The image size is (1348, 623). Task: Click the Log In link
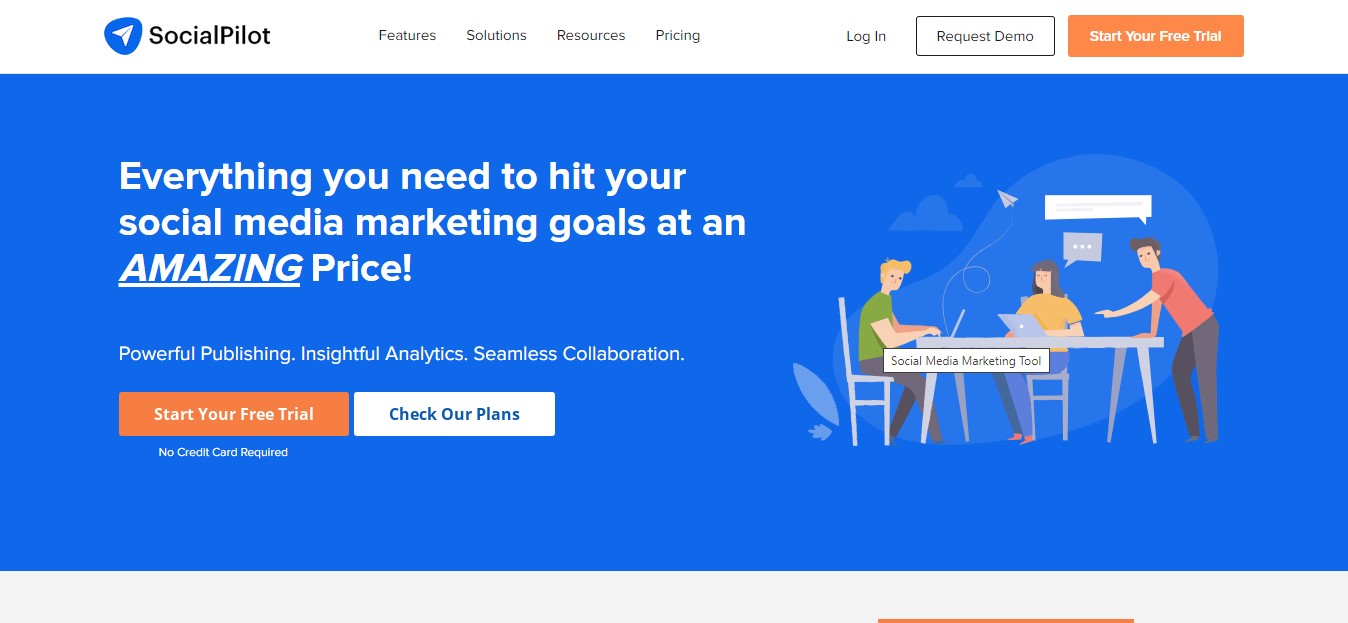pyautogui.click(x=866, y=36)
